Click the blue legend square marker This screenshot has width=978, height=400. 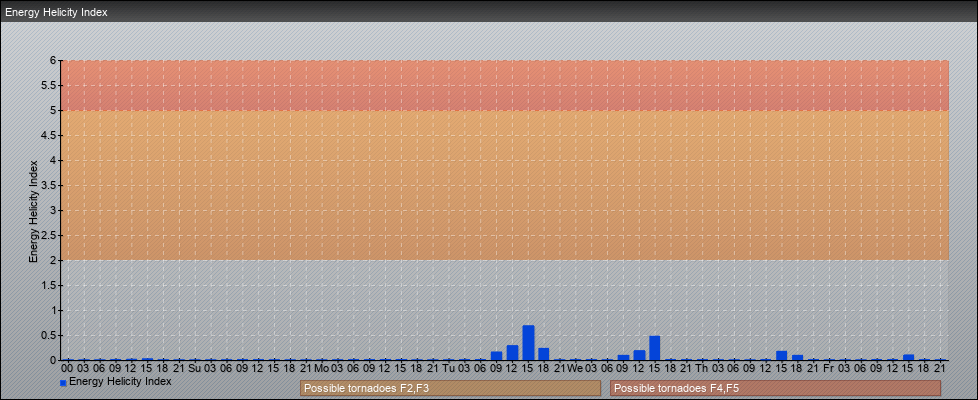(x=63, y=383)
